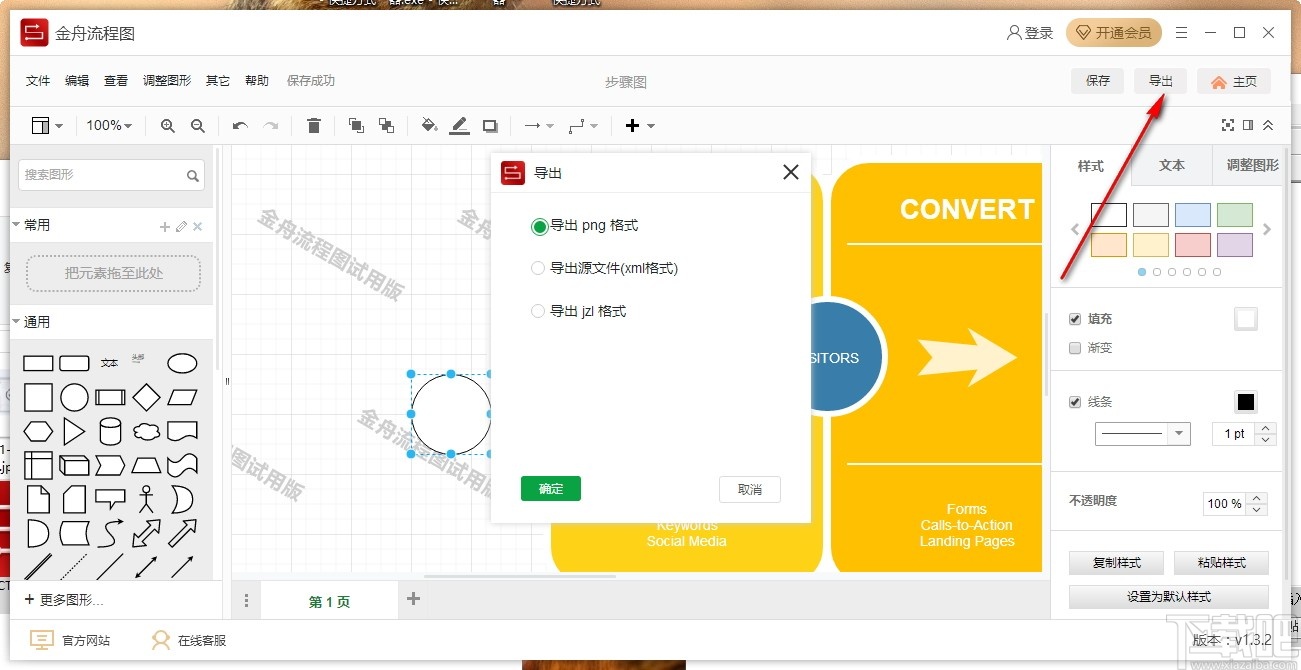Go to 主页 home

[1234, 82]
